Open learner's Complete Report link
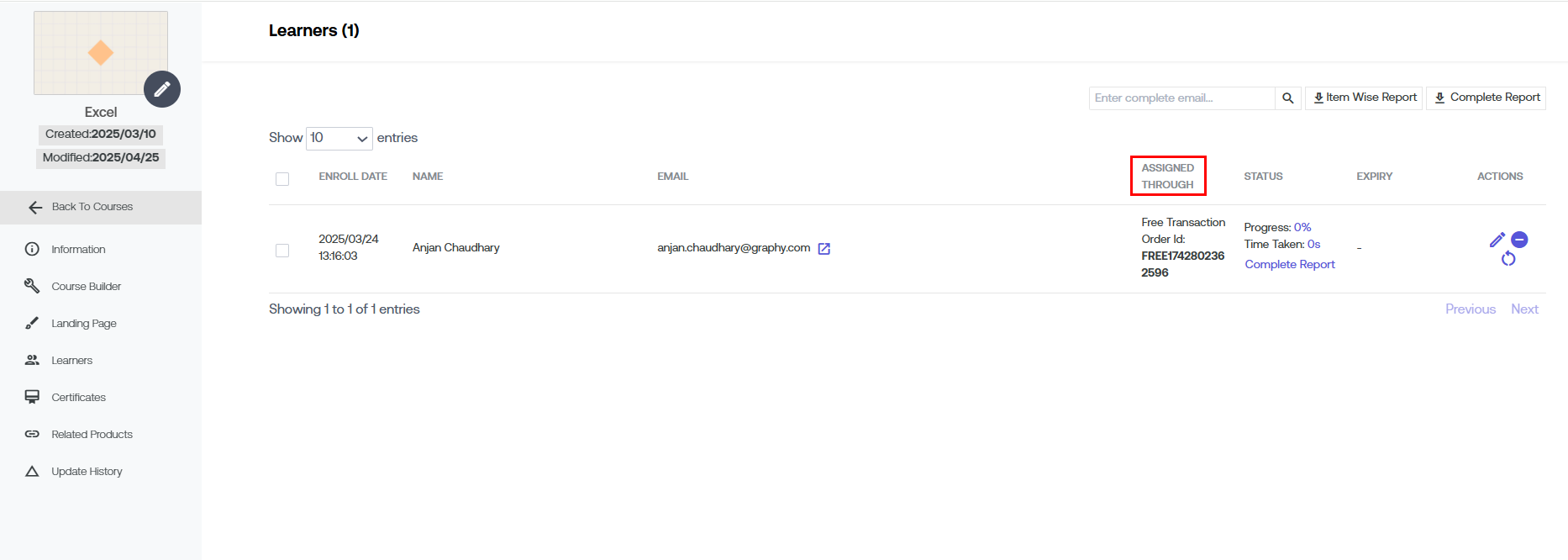This screenshot has height=560, width=1568. point(1290,264)
